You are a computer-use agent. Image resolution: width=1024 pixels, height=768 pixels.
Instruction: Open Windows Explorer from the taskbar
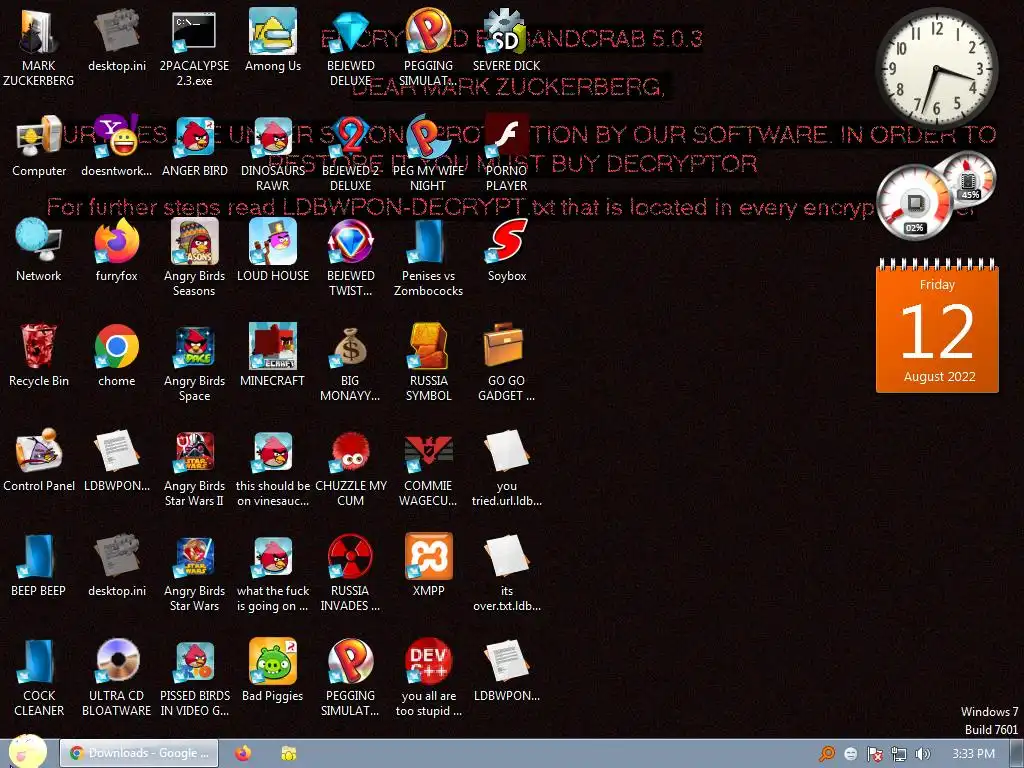click(288, 753)
